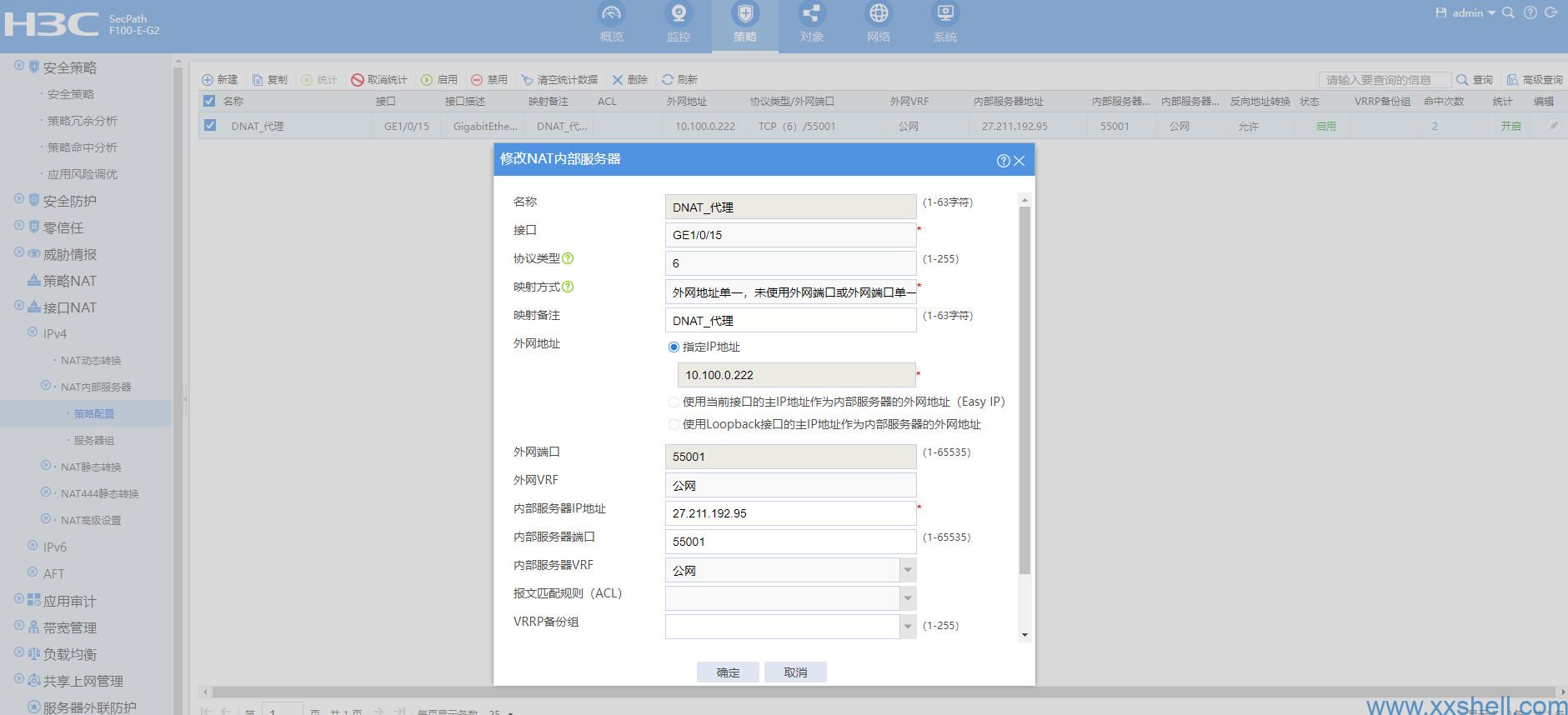Click the 内部服务器端口 input field
This screenshot has height=715, width=1568.
click(x=790, y=542)
